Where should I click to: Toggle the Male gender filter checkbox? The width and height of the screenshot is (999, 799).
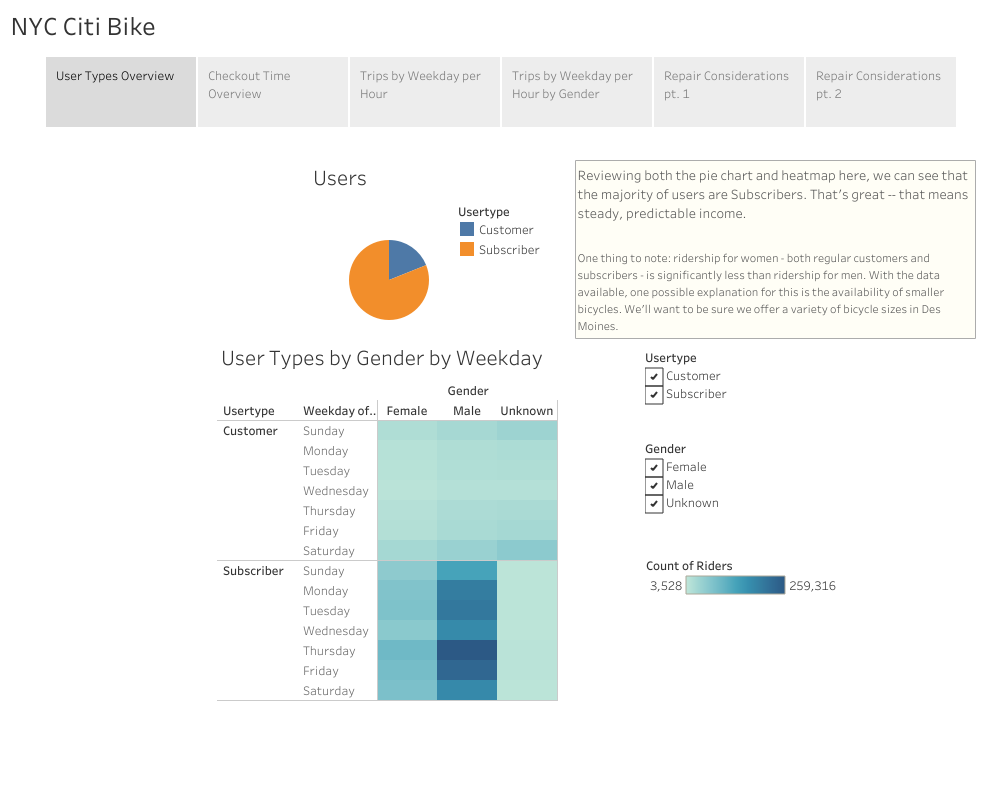(x=654, y=486)
